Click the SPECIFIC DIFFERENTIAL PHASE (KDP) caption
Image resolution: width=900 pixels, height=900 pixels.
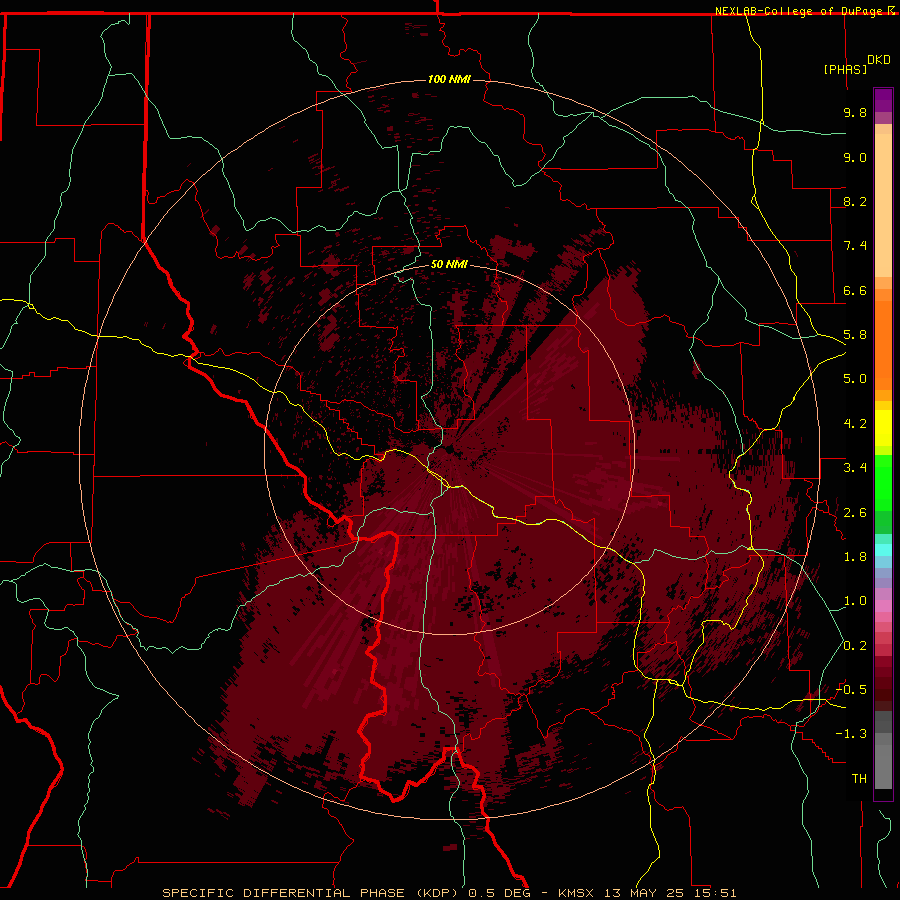pos(312,893)
